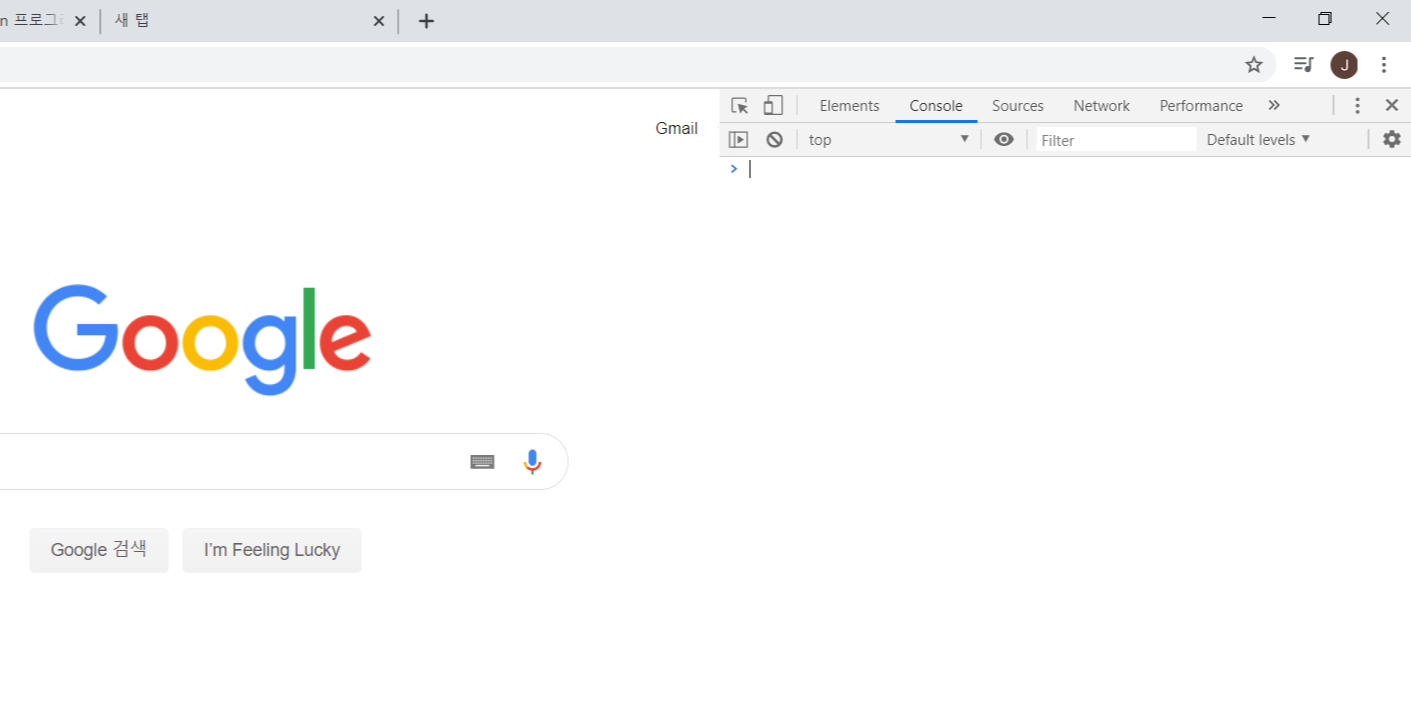
Task: Toggle the device toolbar icon
Action: tap(773, 106)
